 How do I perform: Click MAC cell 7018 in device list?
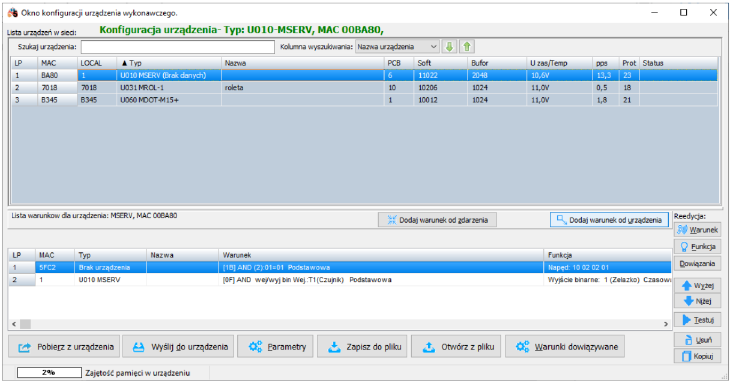(57, 87)
